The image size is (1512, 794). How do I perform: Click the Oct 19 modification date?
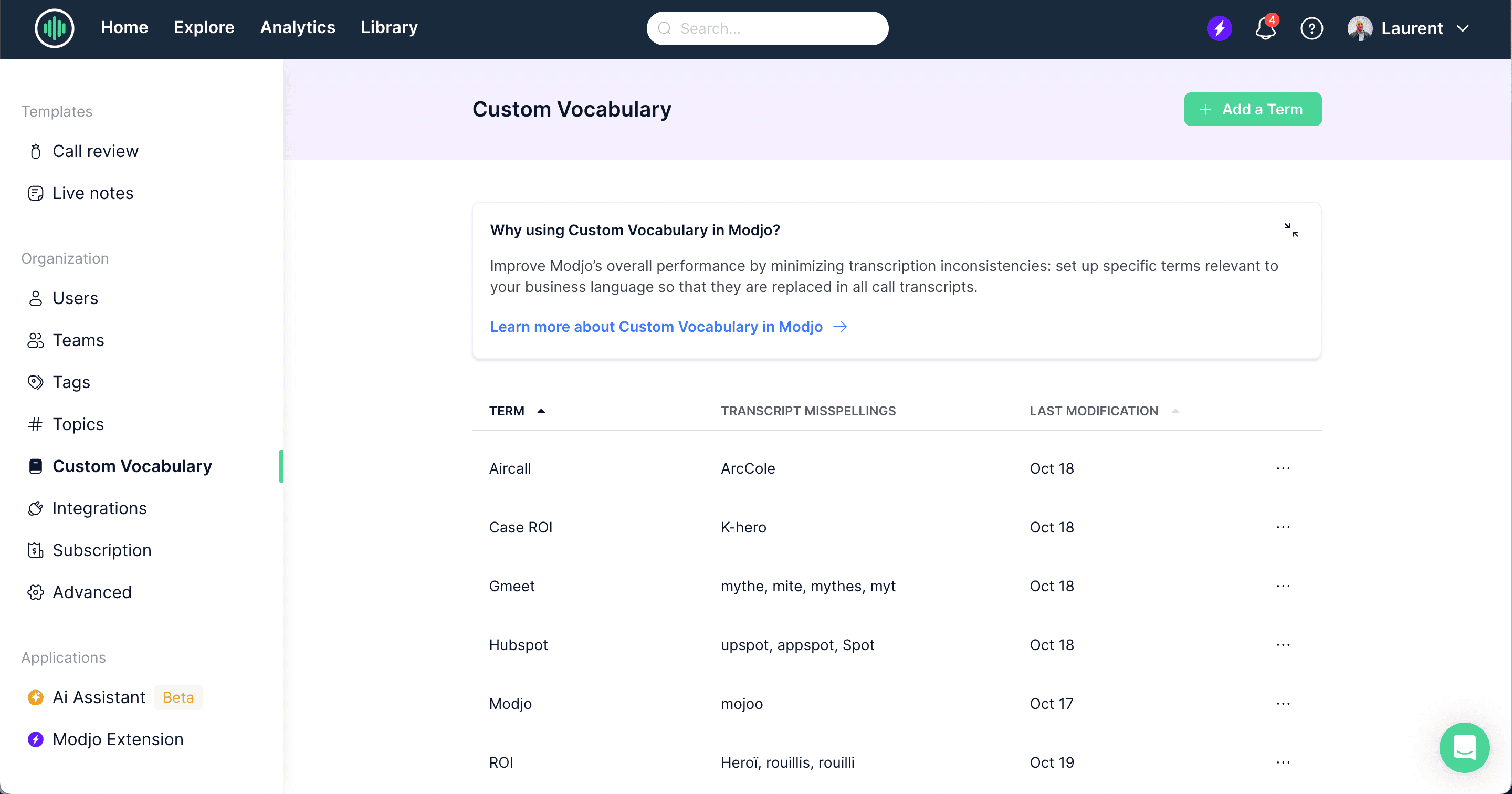1051,762
